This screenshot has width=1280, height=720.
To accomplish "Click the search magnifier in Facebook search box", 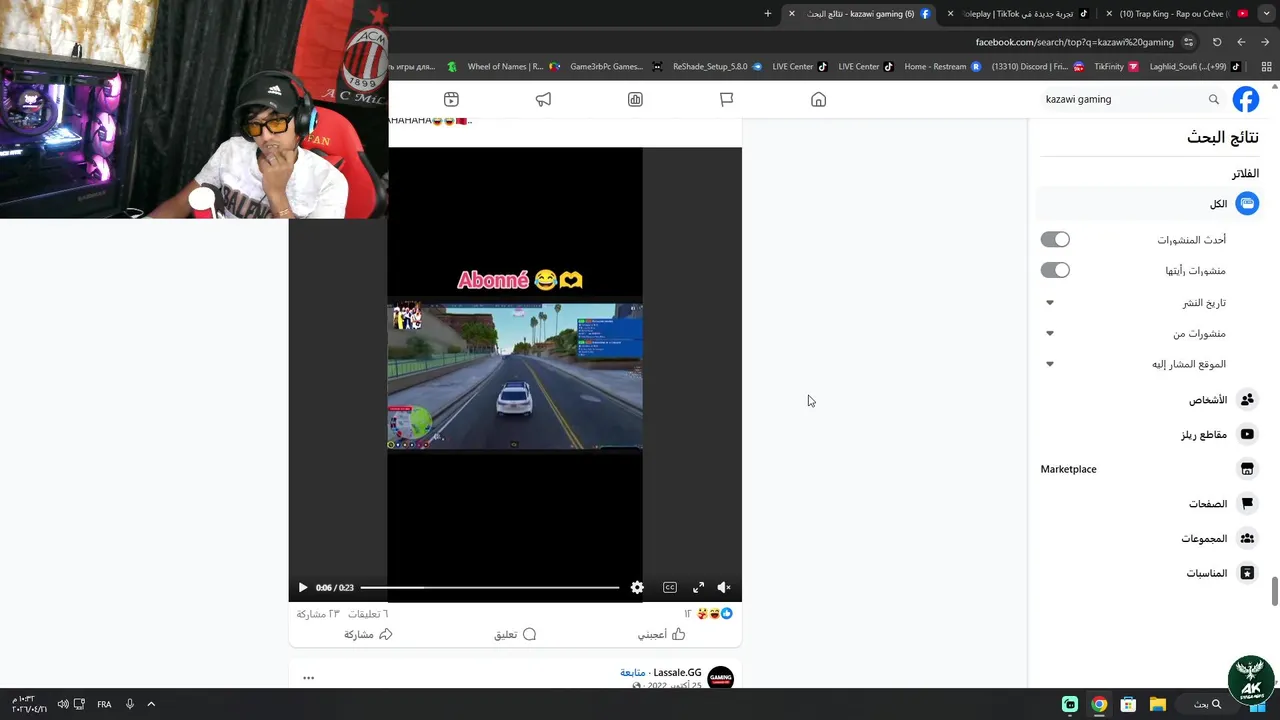I will point(1214,99).
